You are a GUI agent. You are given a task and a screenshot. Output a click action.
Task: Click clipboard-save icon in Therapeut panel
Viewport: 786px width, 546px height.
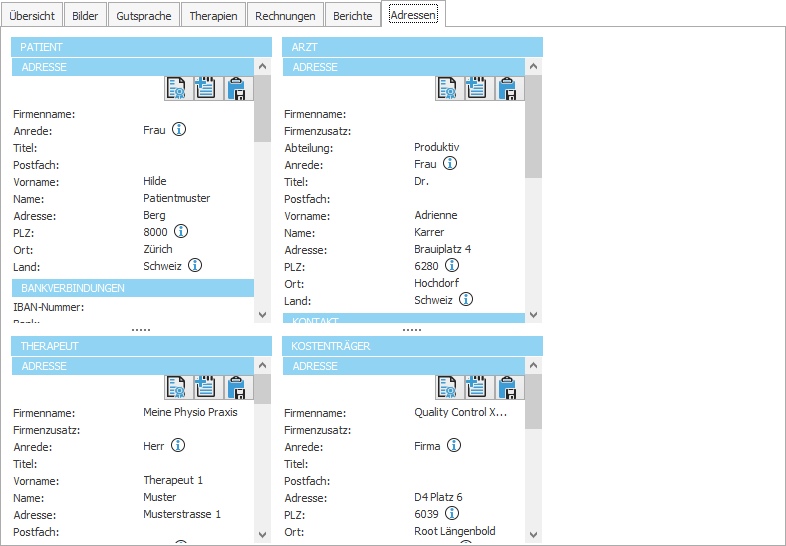[x=238, y=387]
